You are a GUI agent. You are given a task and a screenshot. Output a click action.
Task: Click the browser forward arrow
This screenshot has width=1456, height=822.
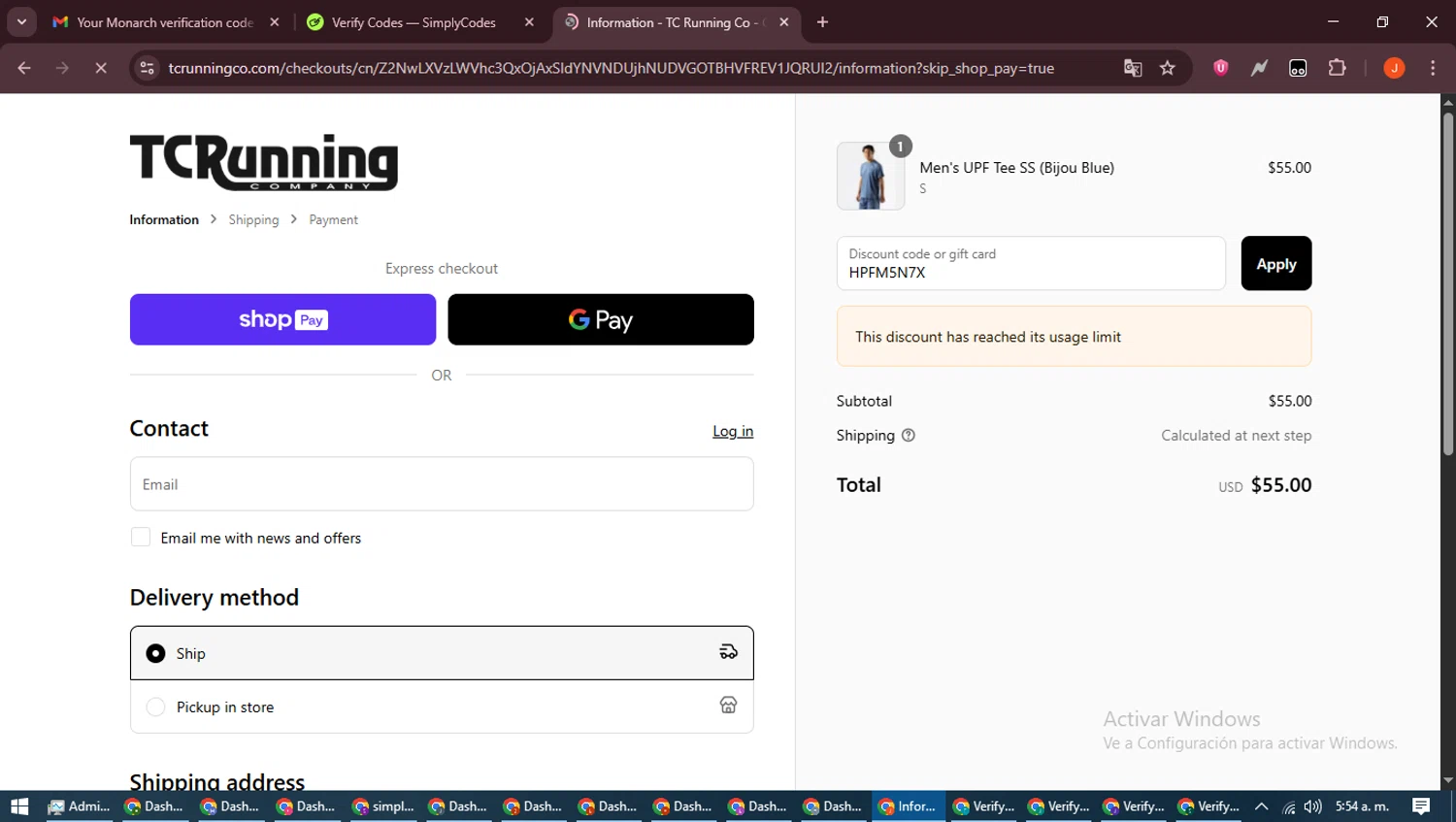coord(62,68)
